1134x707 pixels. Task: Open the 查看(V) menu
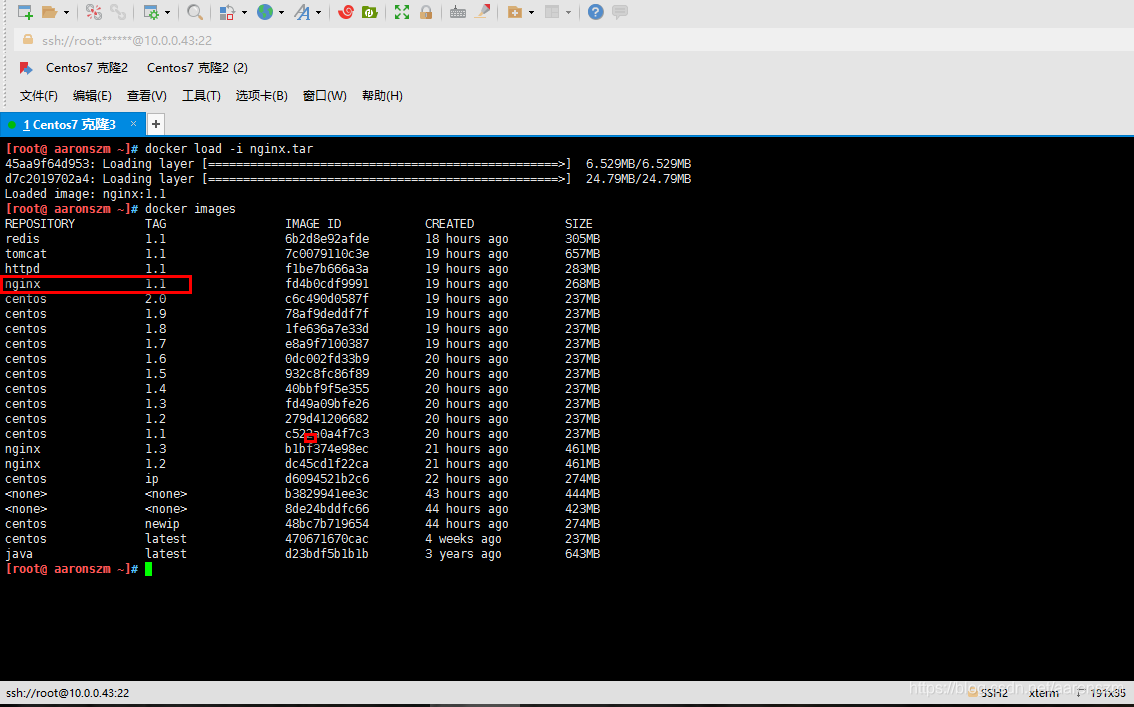(147, 95)
